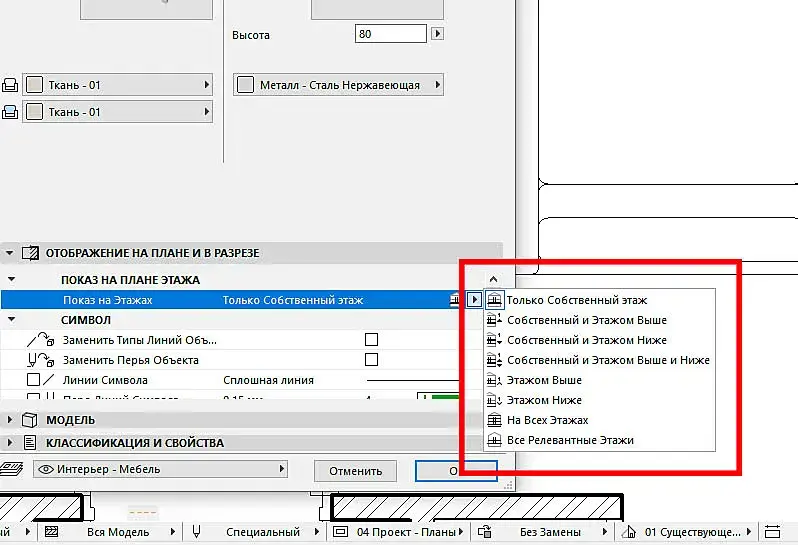The image size is (798, 545).
Task: Click the 'Заменить Перья Объекта' pen-override icon
Action: [x=41, y=360]
